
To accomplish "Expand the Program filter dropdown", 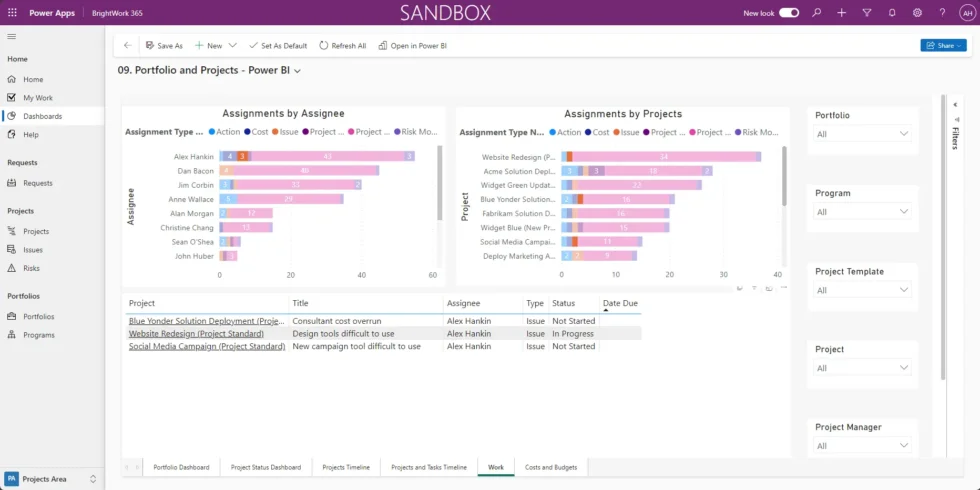I will pos(862,212).
